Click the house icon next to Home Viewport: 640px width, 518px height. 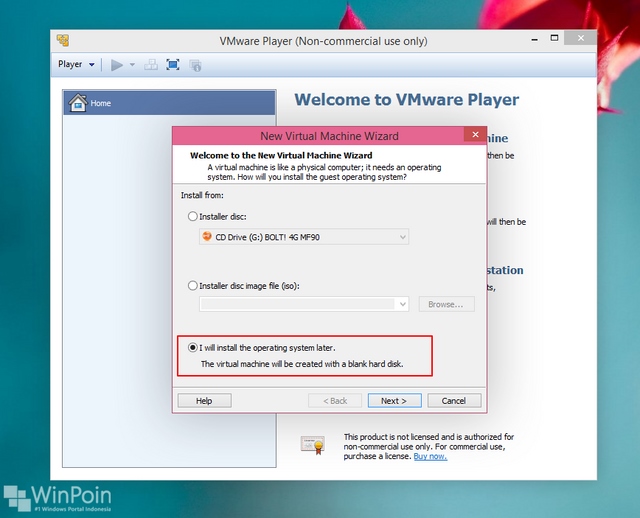[x=78, y=103]
